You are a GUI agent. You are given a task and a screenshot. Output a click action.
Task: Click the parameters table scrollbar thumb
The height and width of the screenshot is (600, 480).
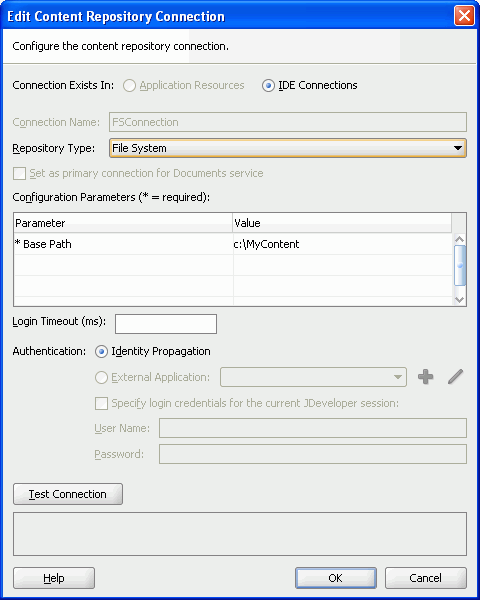(x=460, y=265)
